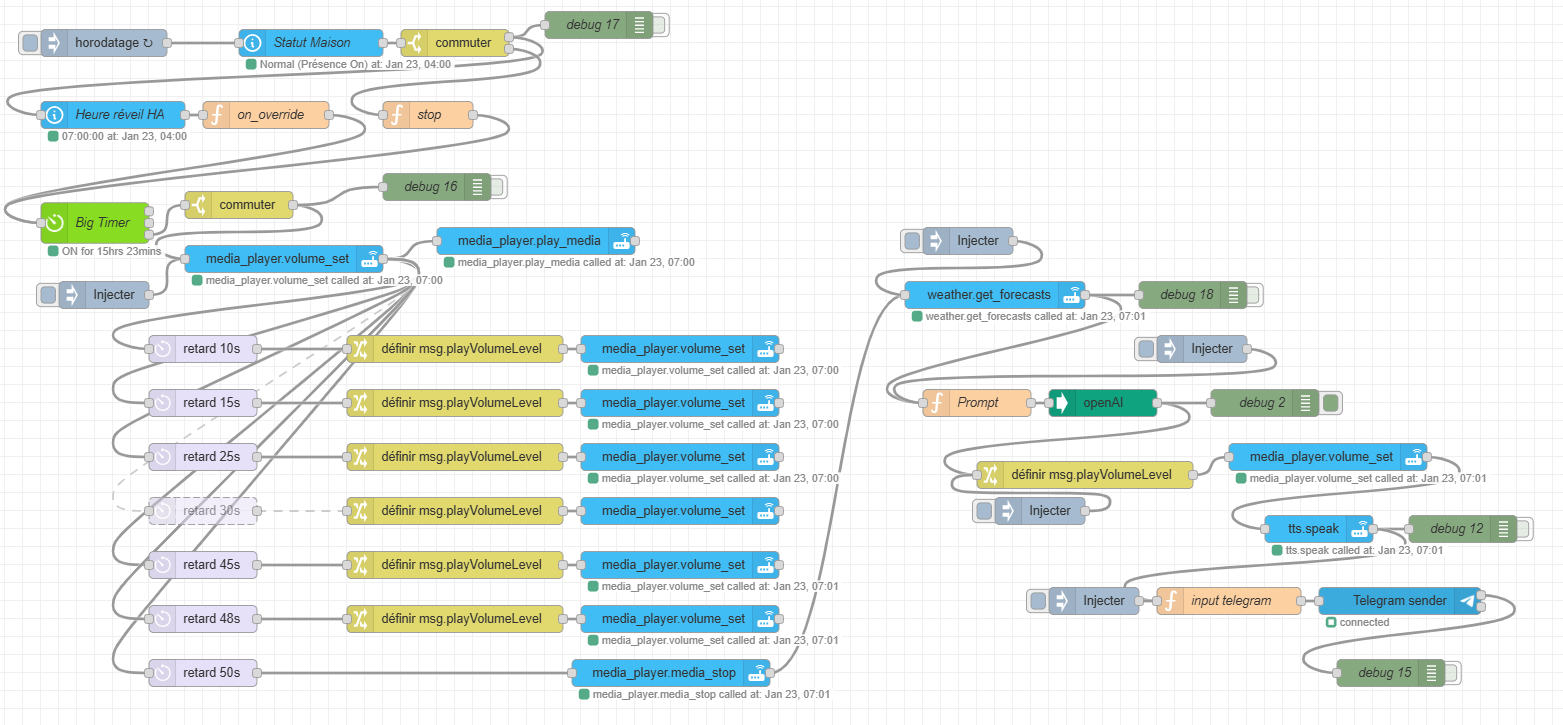This screenshot has height=725, width=1563.
Task: Click the horodatage inject trigger button
Action: [30, 43]
